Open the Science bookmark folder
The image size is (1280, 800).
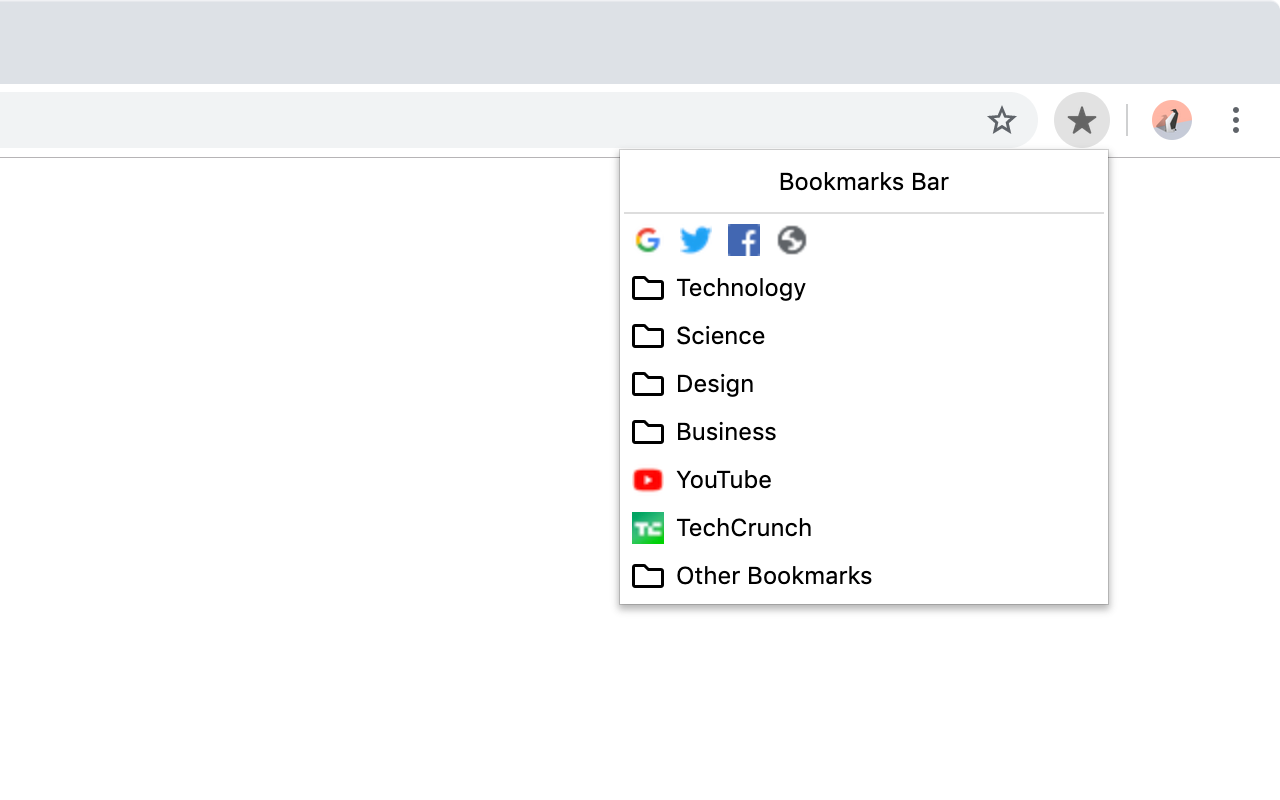click(864, 336)
